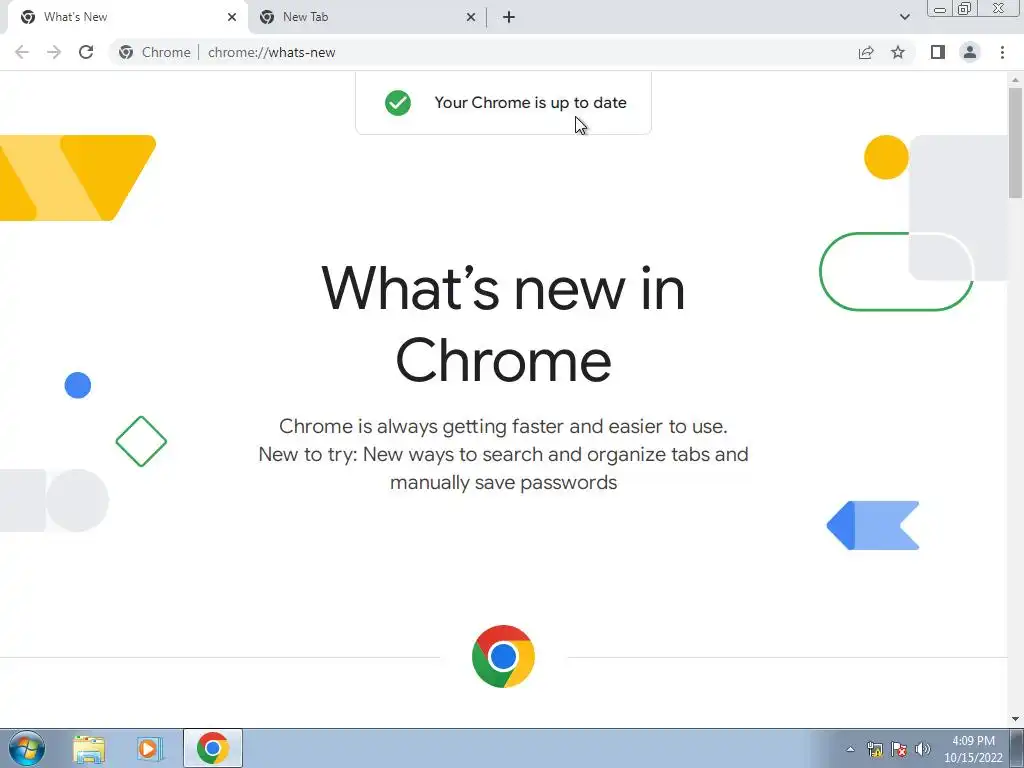1024x768 pixels.
Task: Share this page via share icon
Action: pos(866,52)
